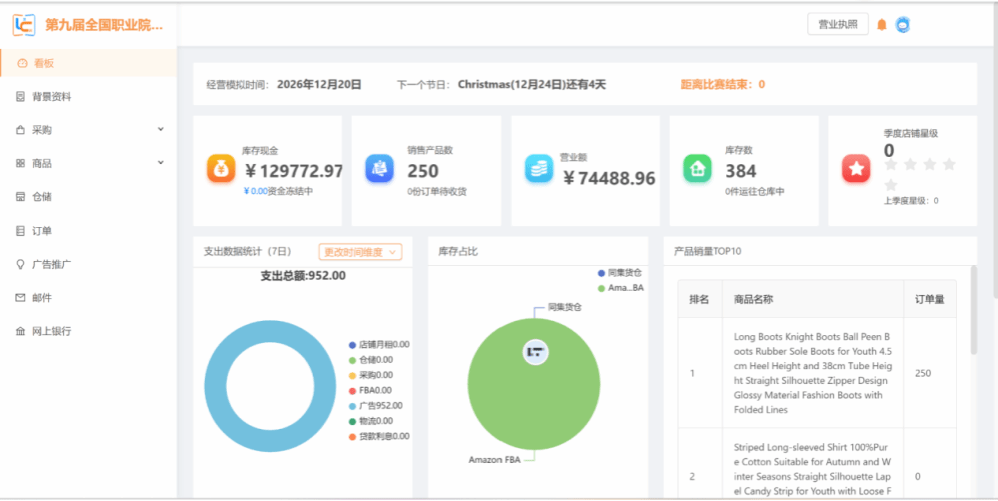
Task: Open 仓储 in the sidebar
Action: 88,197
